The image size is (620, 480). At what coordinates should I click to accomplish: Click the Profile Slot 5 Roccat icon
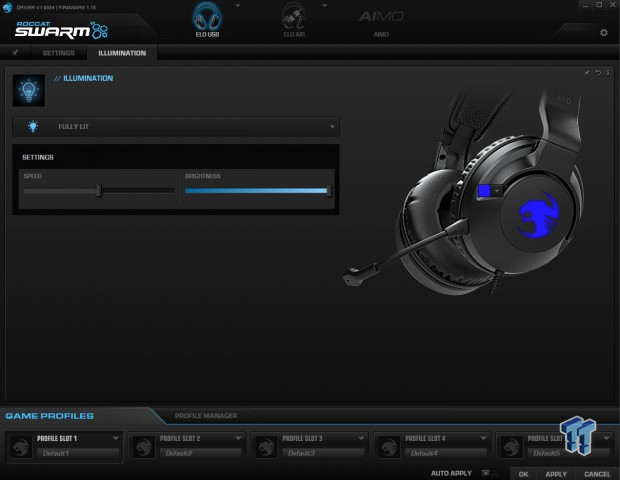pos(511,447)
